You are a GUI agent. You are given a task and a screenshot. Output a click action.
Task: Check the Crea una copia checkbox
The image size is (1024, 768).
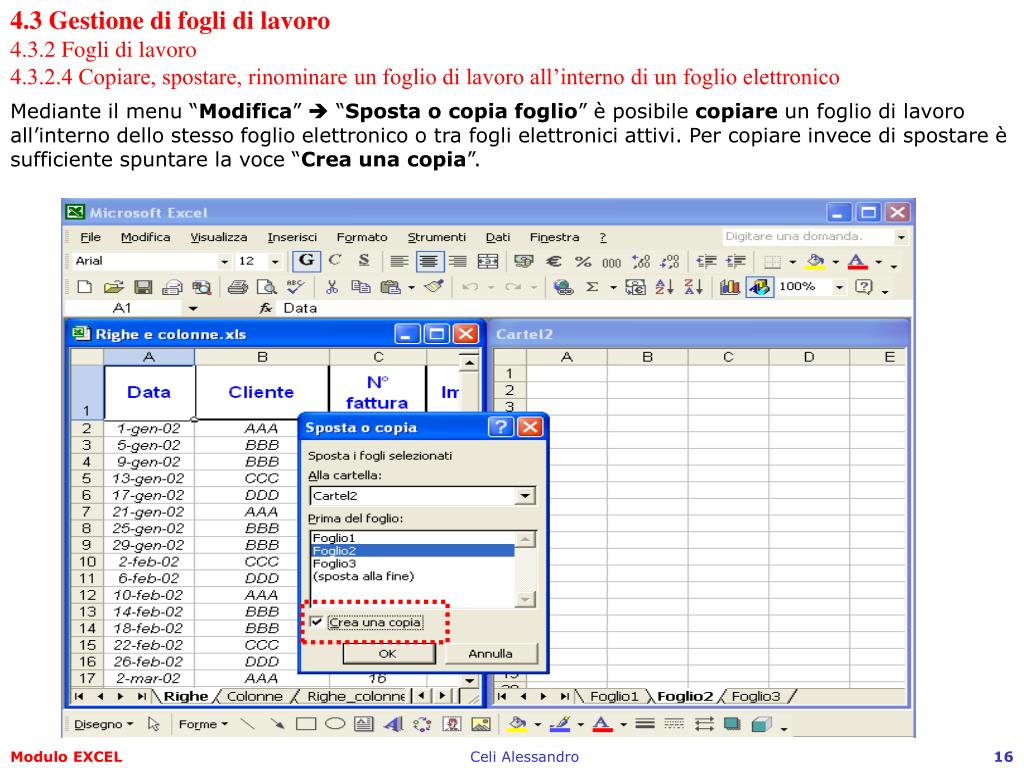pyautogui.click(x=317, y=622)
